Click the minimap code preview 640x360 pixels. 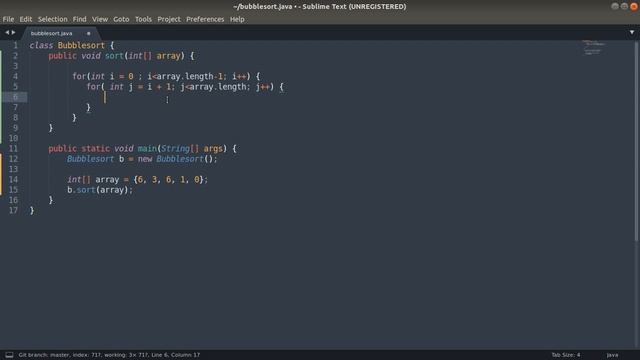[x=593, y=47]
